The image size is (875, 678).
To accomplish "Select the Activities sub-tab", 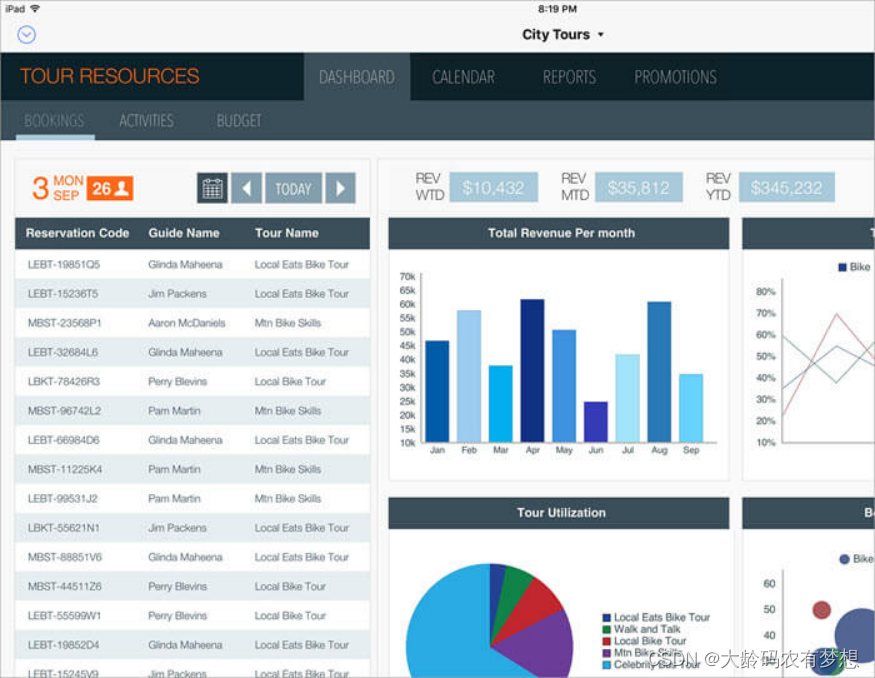I will coord(146,121).
